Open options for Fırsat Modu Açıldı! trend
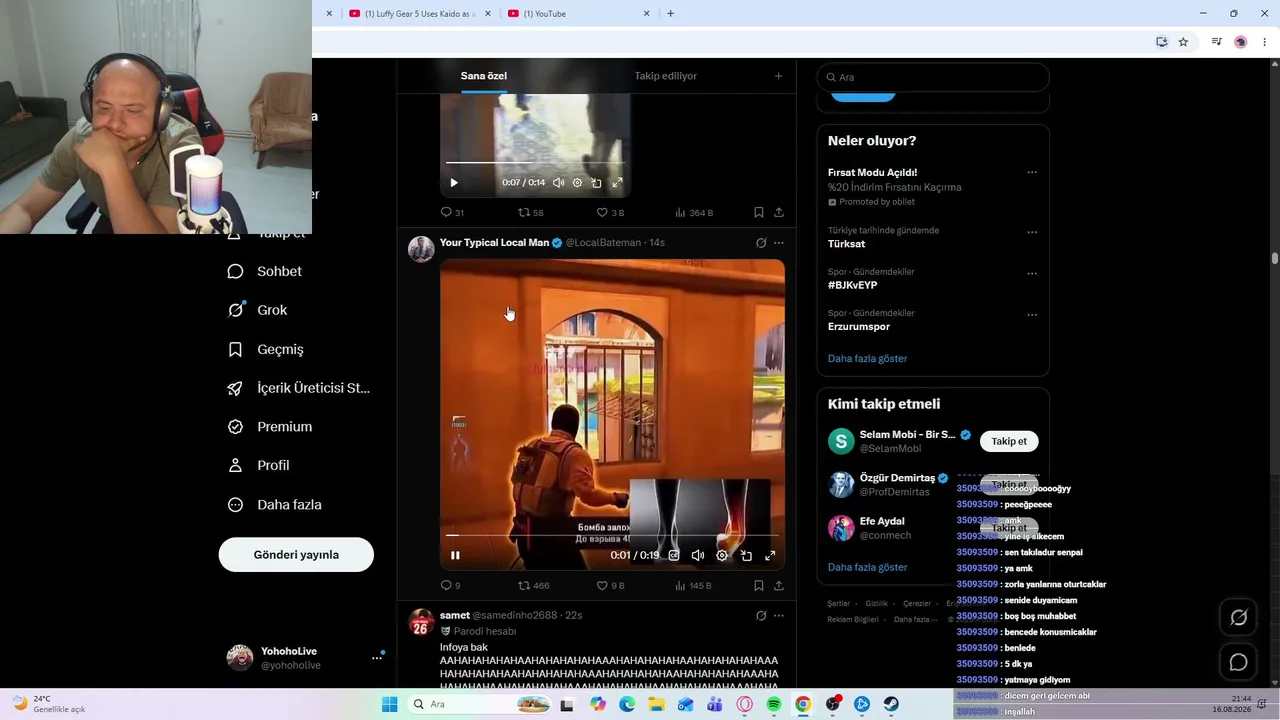This screenshot has width=1280, height=720. click(x=1032, y=172)
